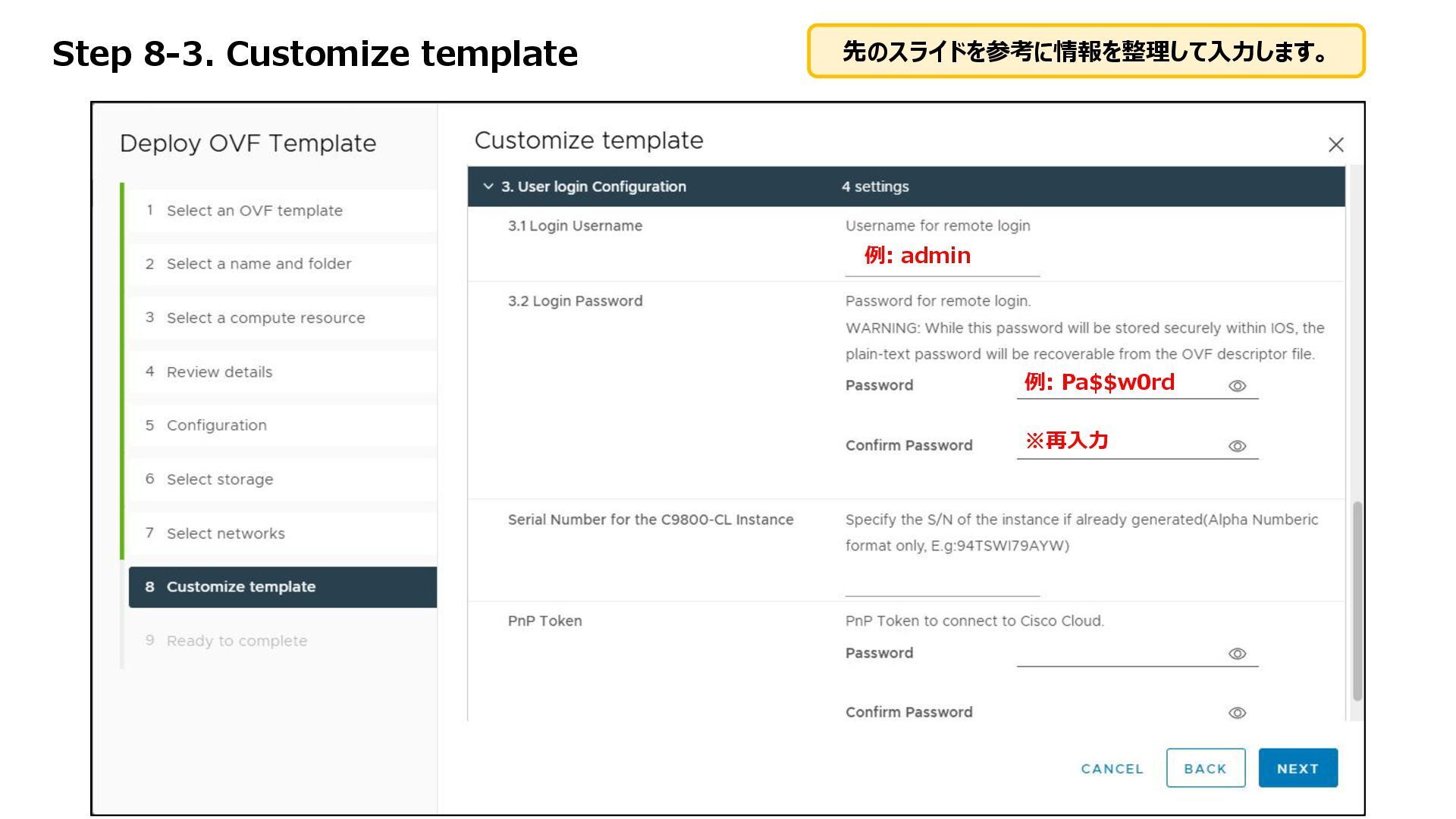This screenshot has width=1456, height=819.
Task: Toggle PnP Token Password visibility eye
Action: (1237, 654)
